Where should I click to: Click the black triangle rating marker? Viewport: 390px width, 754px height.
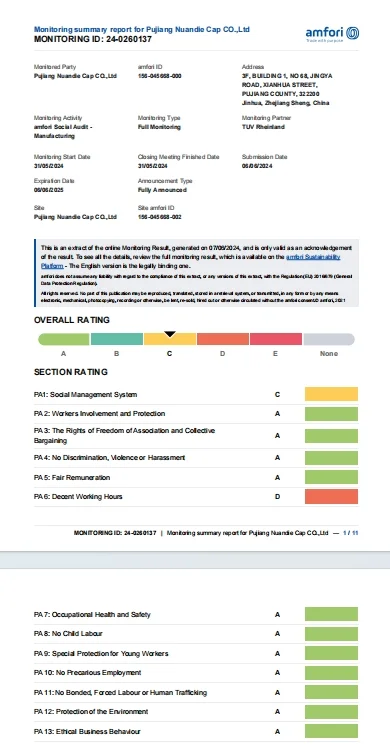170,334
